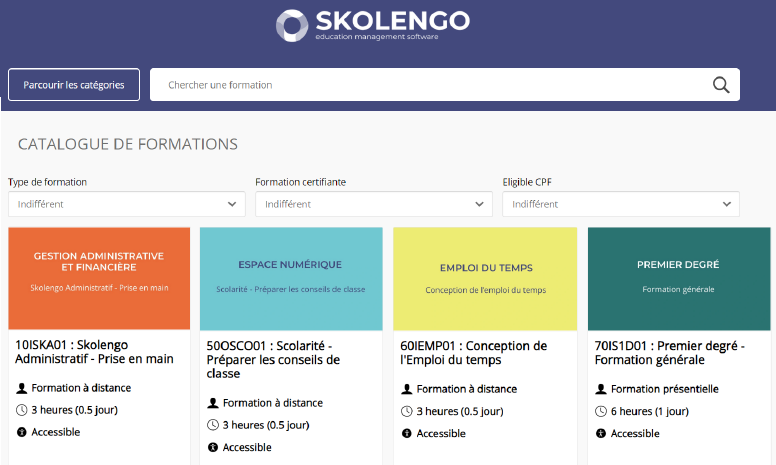Select the dark green Premier Degré banner

pos(678,278)
